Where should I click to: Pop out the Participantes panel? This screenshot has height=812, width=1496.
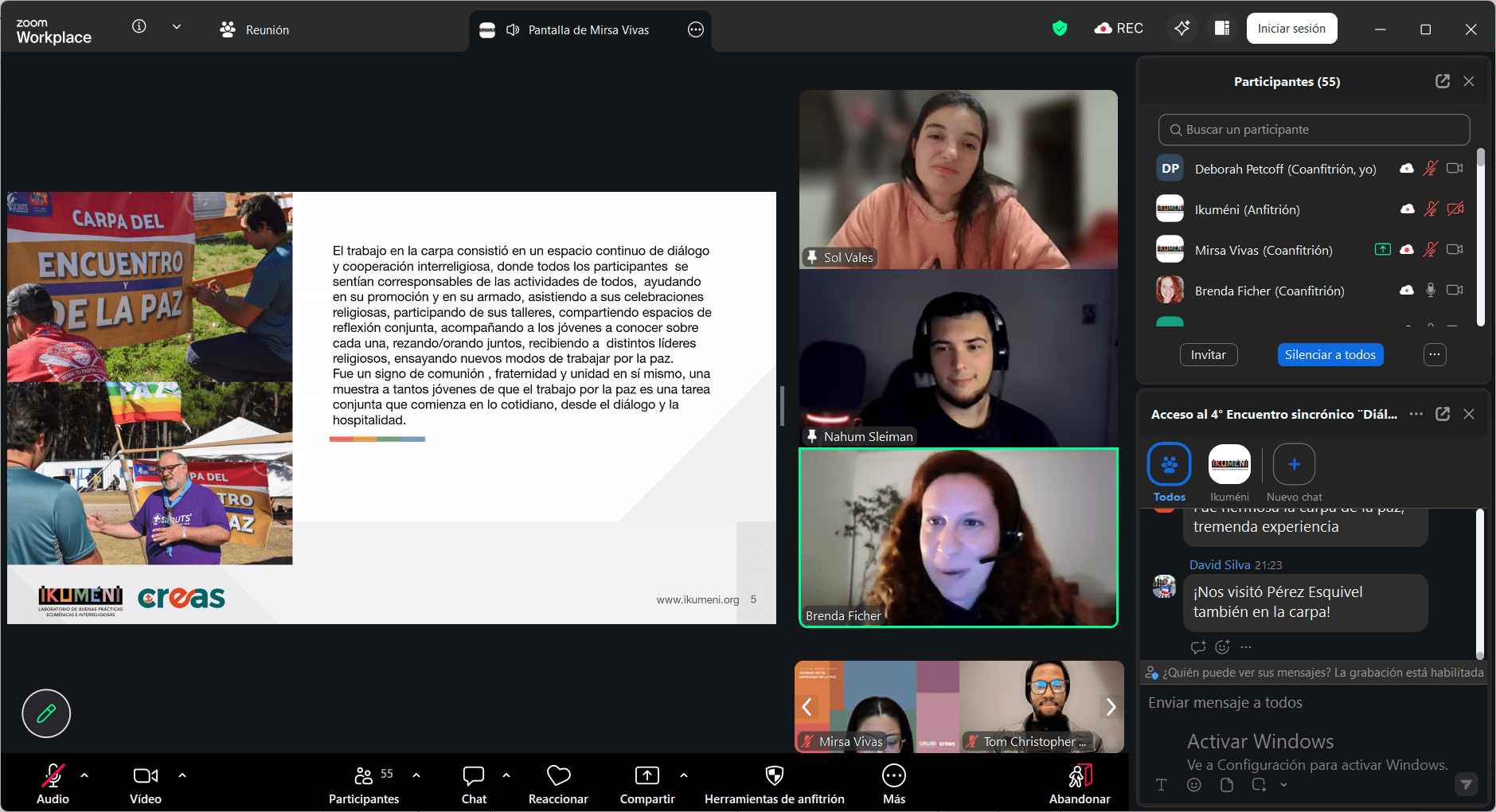click(x=1443, y=81)
